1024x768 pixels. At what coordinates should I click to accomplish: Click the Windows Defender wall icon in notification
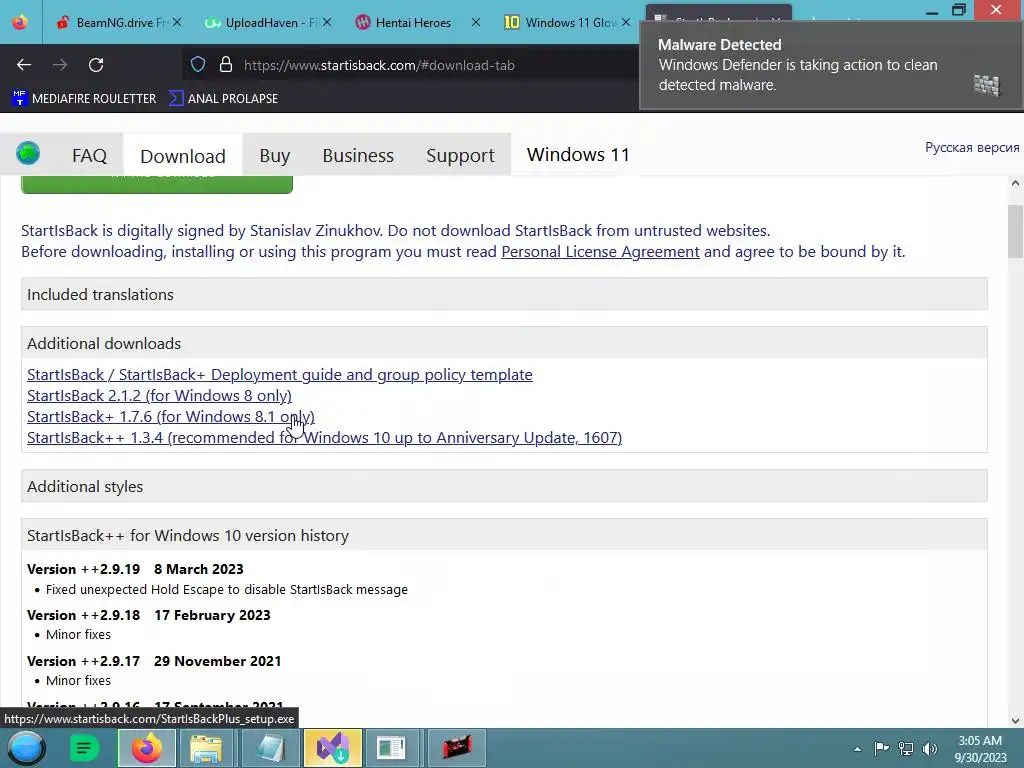986,85
